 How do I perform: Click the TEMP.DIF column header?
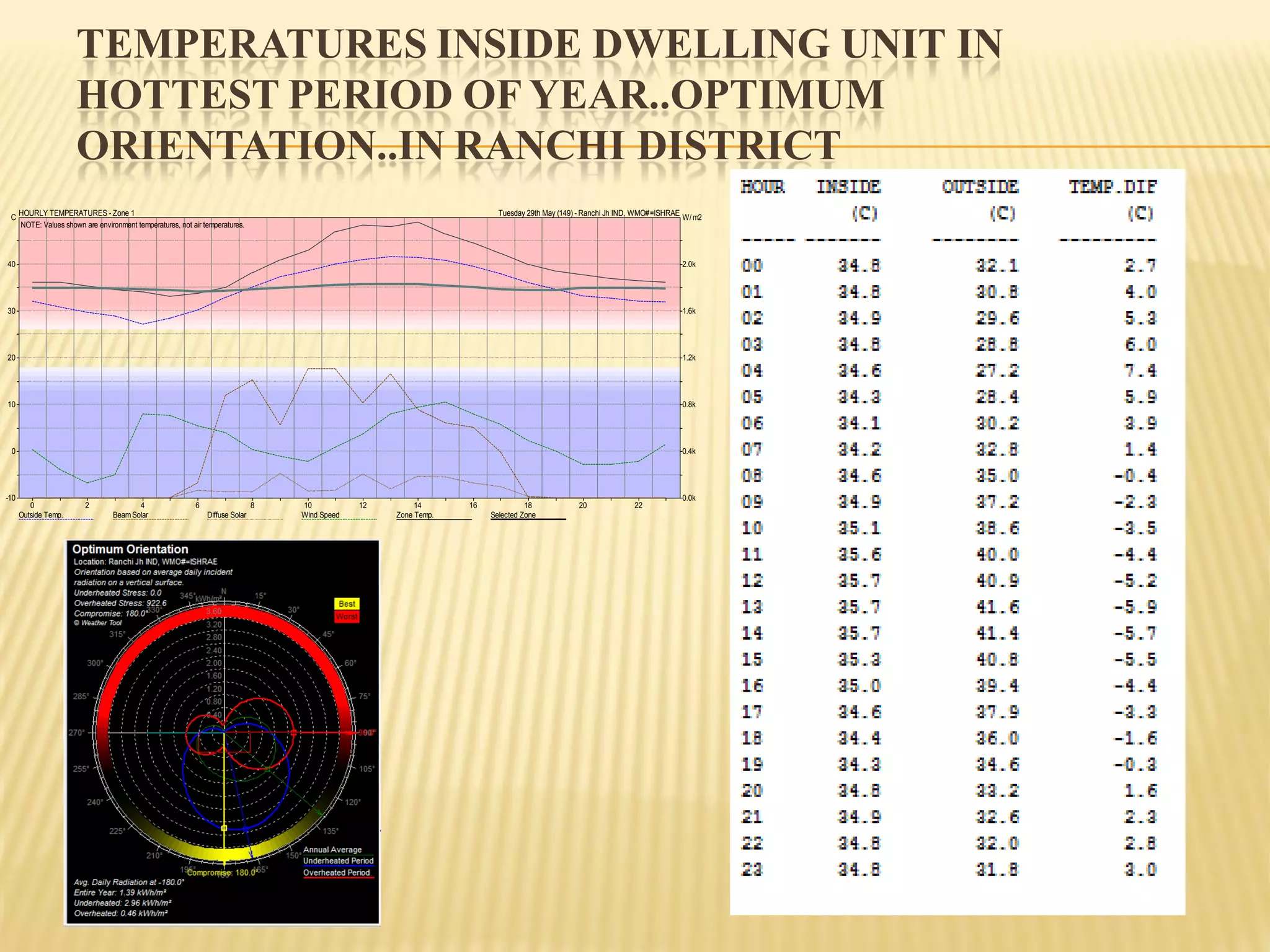[x=1113, y=187]
